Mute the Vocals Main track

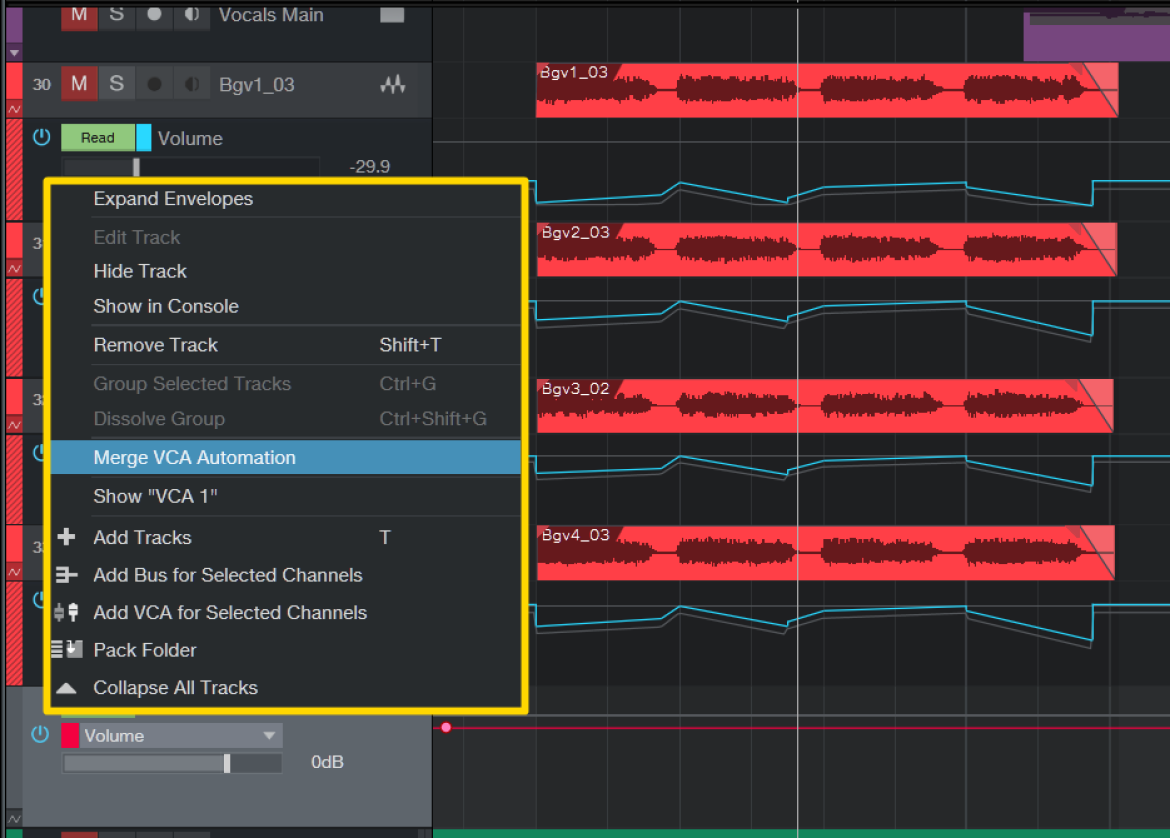coord(79,16)
